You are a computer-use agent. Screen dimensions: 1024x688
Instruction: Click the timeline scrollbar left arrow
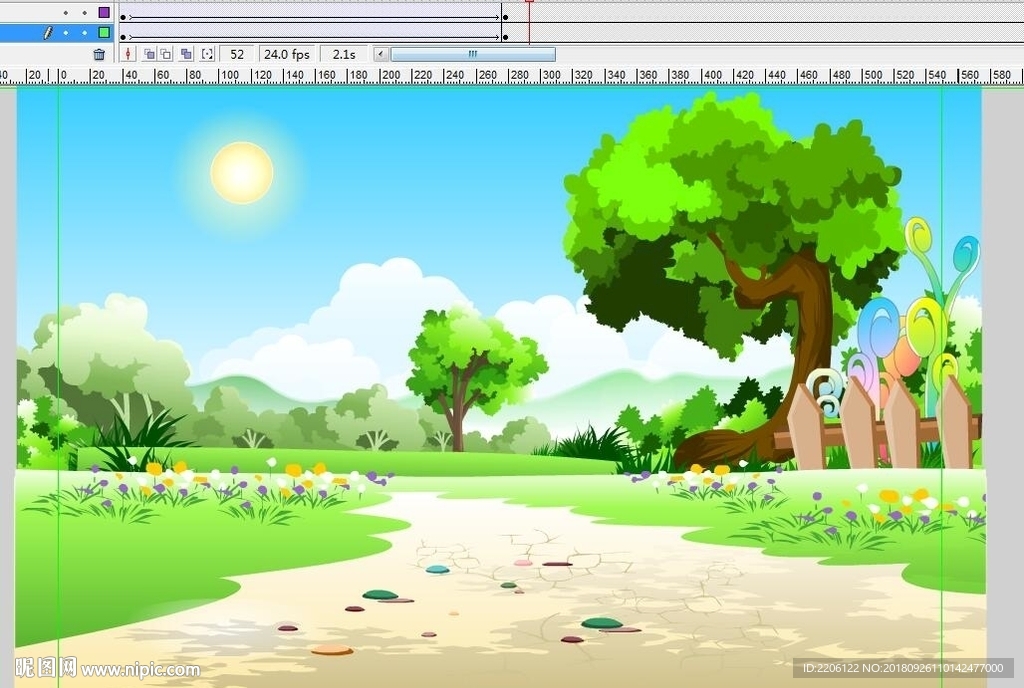click(x=381, y=54)
